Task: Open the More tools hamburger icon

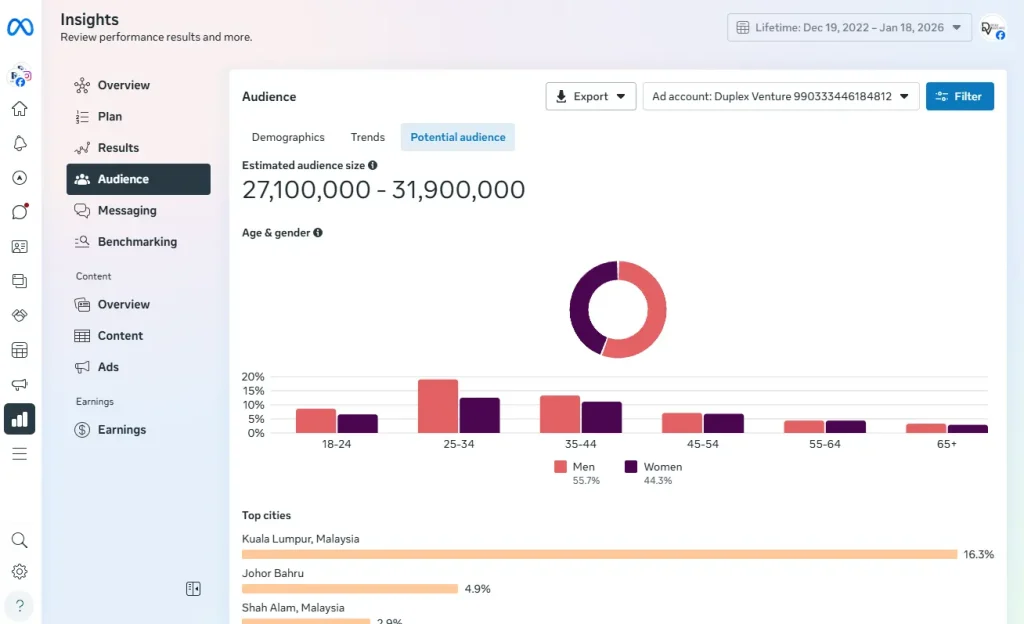Action: pos(19,452)
